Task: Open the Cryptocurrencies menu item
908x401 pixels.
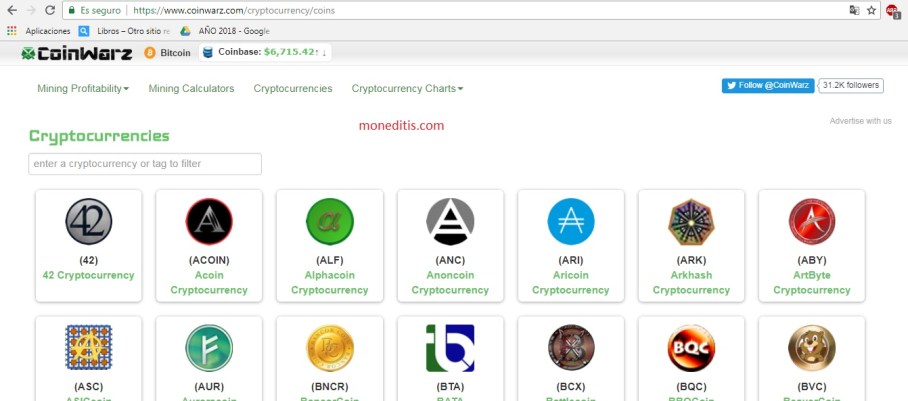Action: click(293, 89)
